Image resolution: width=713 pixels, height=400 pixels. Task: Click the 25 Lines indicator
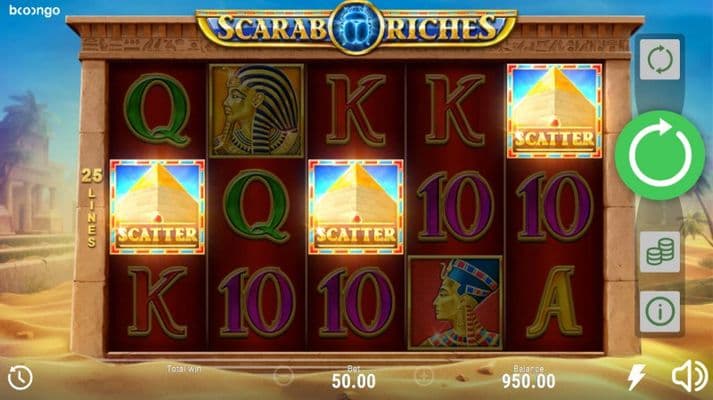point(92,208)
